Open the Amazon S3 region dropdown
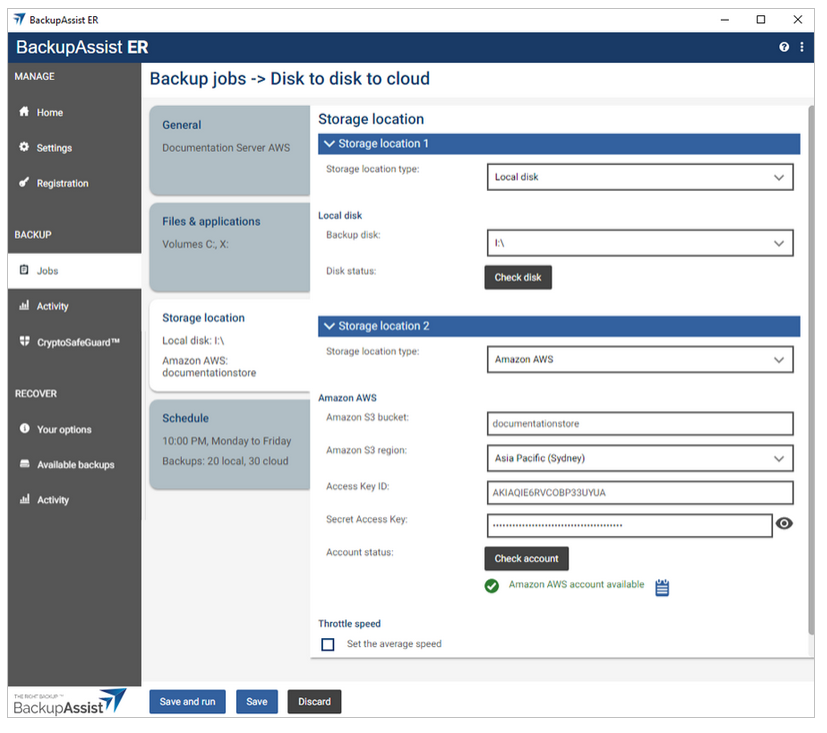827x733 pixels. [639, 459]
